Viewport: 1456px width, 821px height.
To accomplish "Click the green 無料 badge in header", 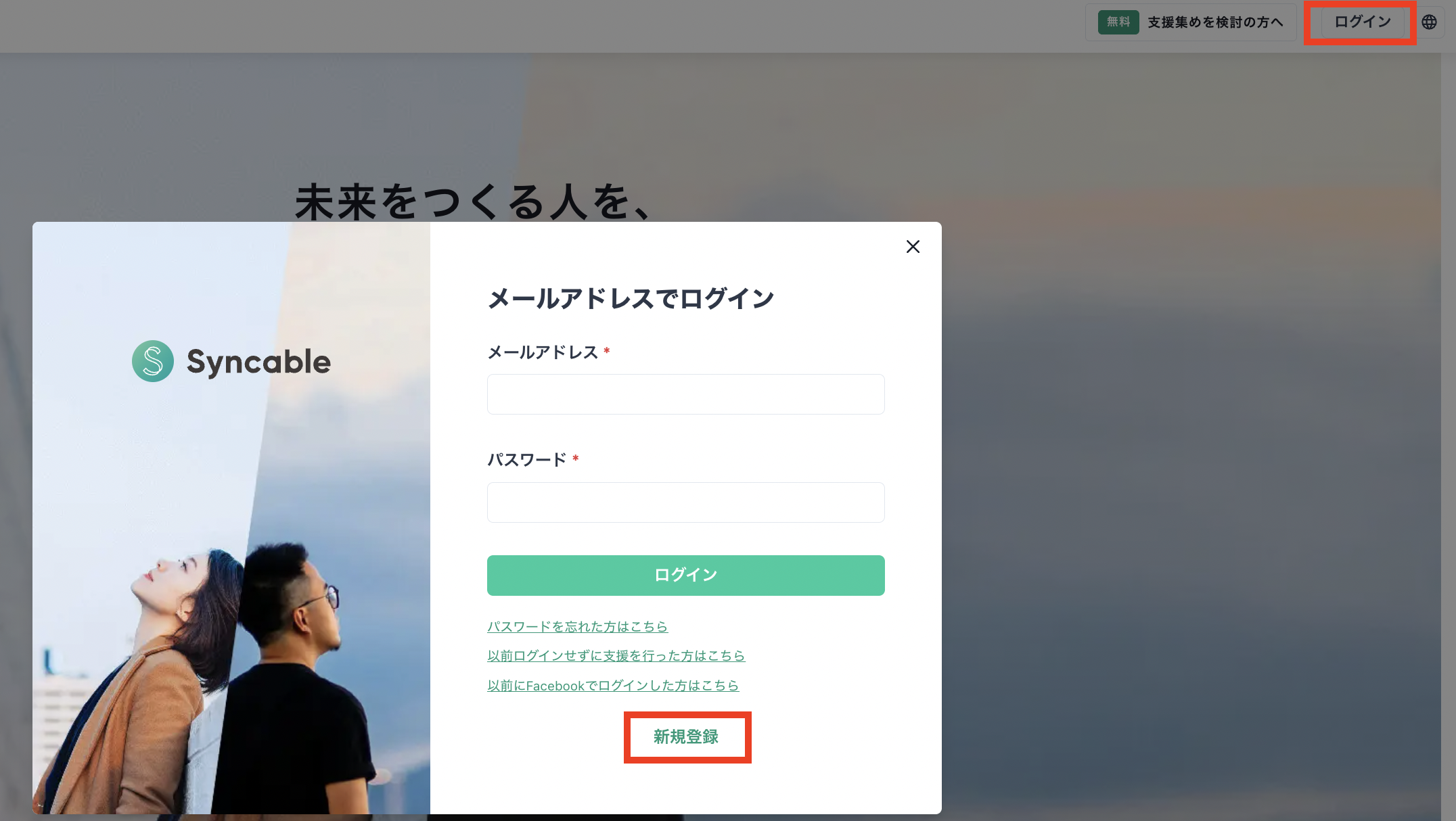I will click(1118, 22).
